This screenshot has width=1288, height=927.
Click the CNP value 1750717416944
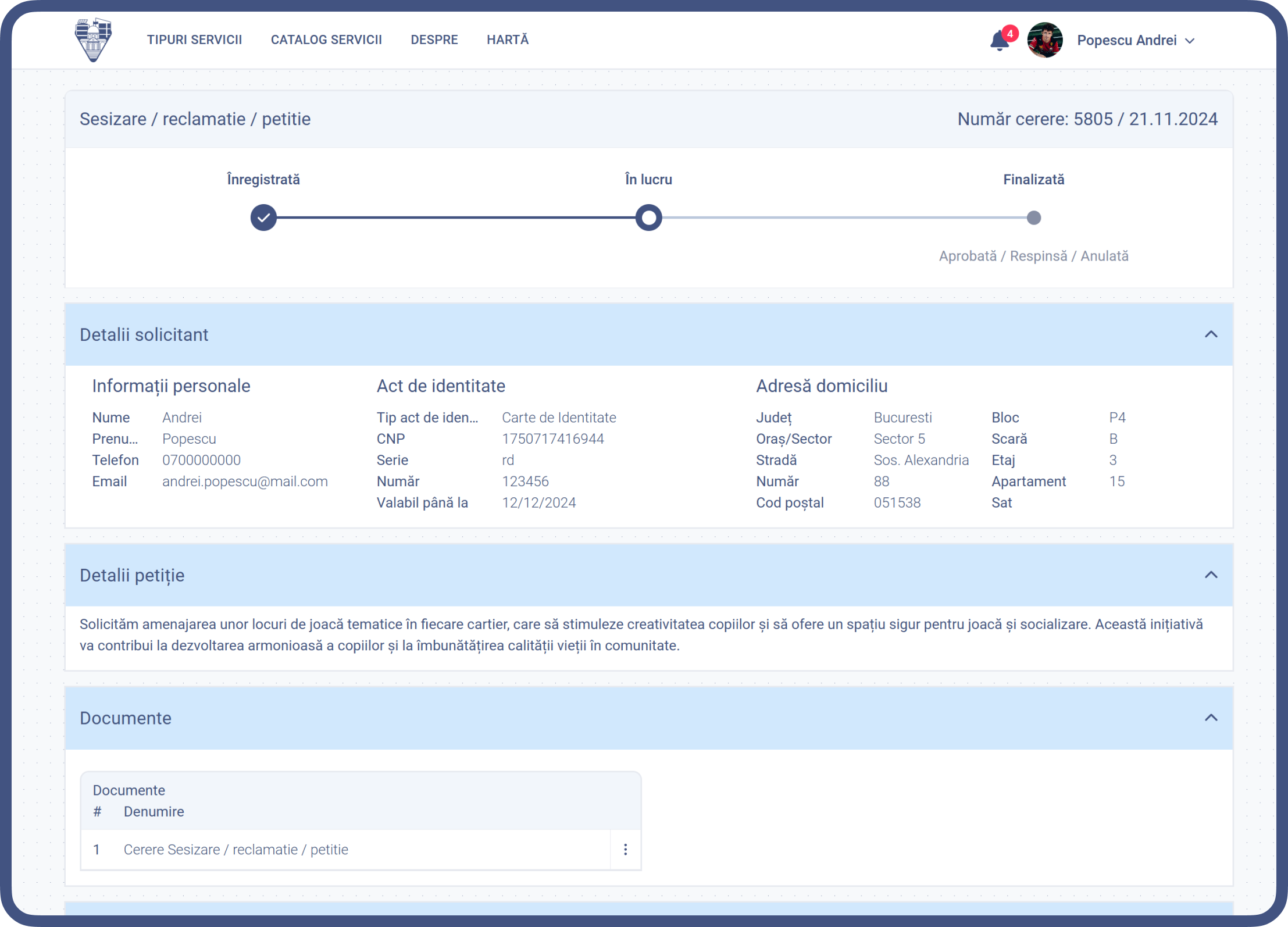[x=553, y=438]
